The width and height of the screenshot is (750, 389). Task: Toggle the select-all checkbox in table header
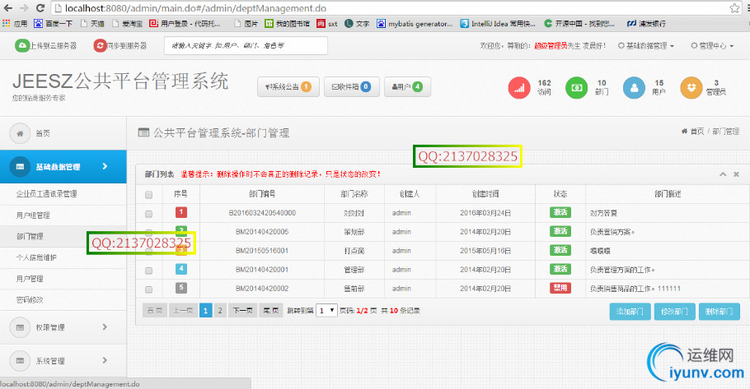(149, 195)
